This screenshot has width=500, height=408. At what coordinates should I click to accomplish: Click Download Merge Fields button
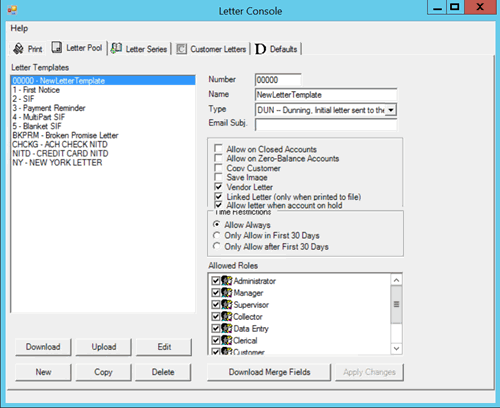[269, 372]
